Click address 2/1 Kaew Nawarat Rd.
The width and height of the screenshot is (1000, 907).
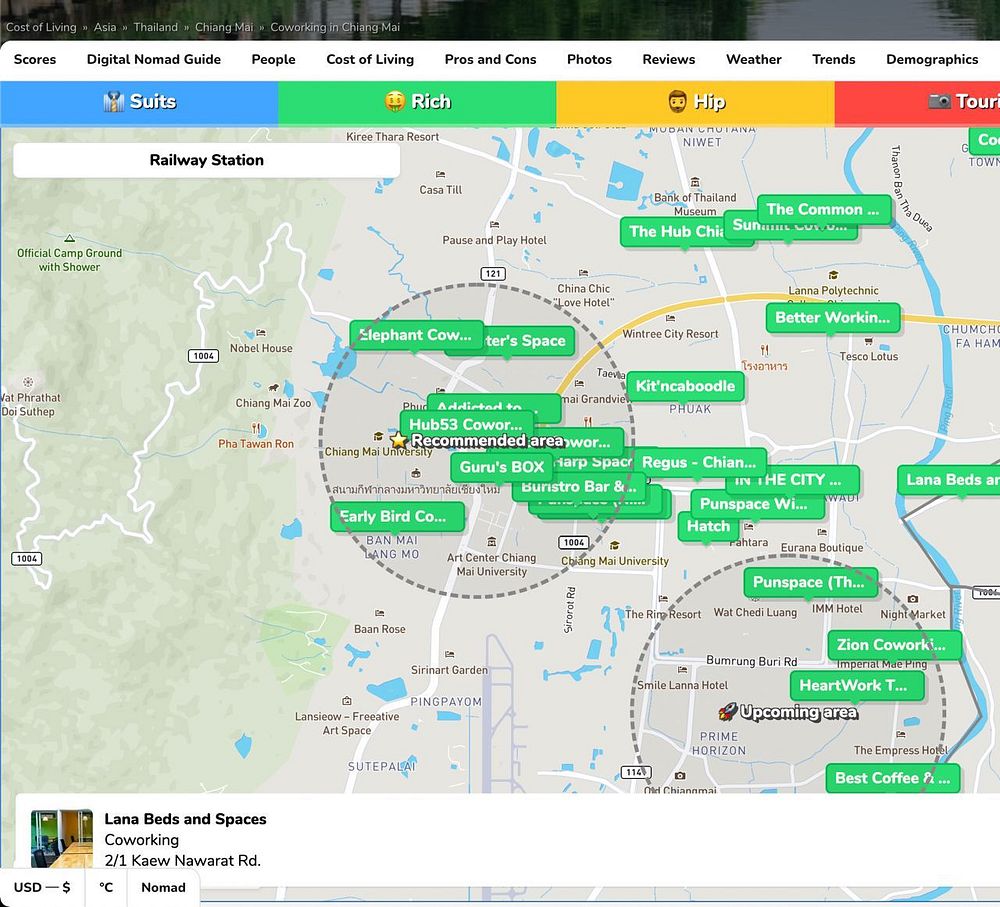point(182,861)
